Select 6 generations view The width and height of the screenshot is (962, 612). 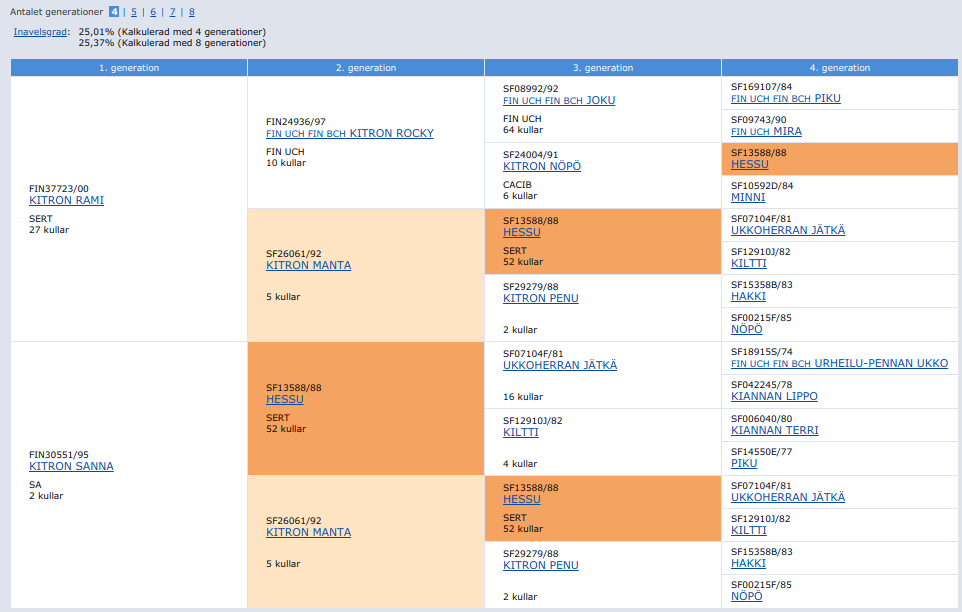tap(152, 13)
